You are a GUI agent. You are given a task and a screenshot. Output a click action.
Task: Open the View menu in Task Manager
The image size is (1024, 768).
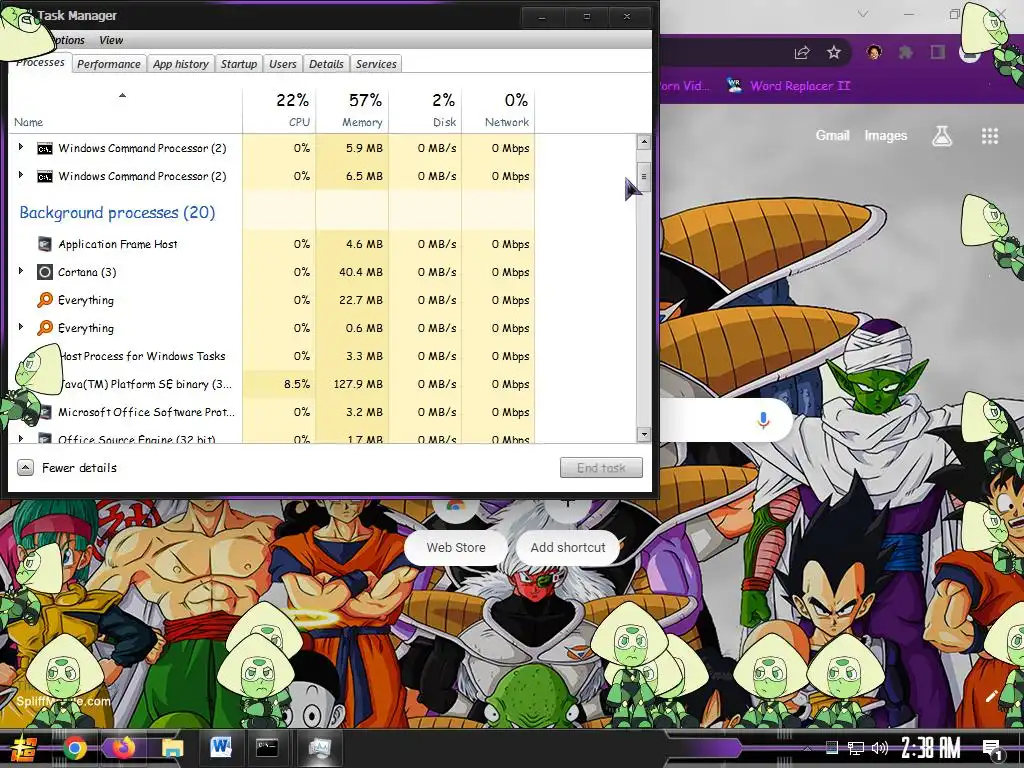click(111, 40)
